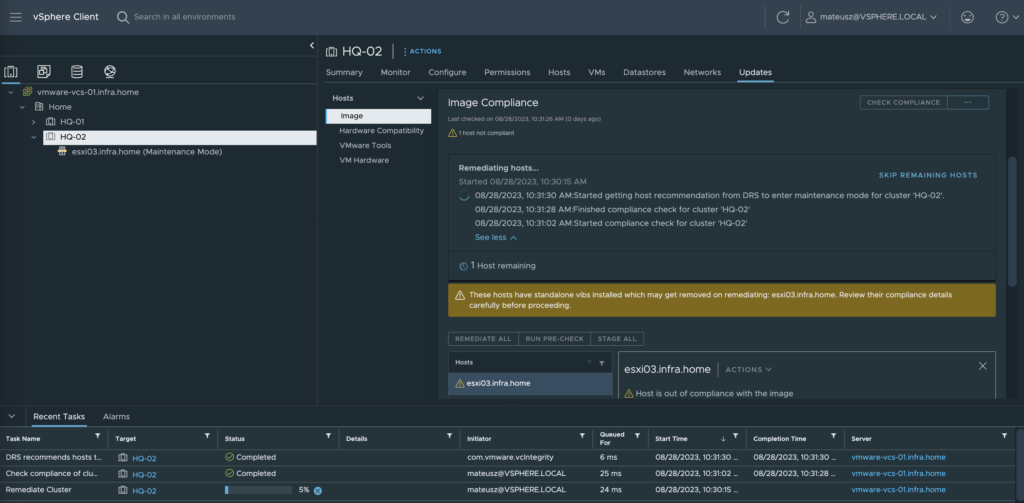
Task: Select VM Hardware in sidebar
Action: [364, 160]
